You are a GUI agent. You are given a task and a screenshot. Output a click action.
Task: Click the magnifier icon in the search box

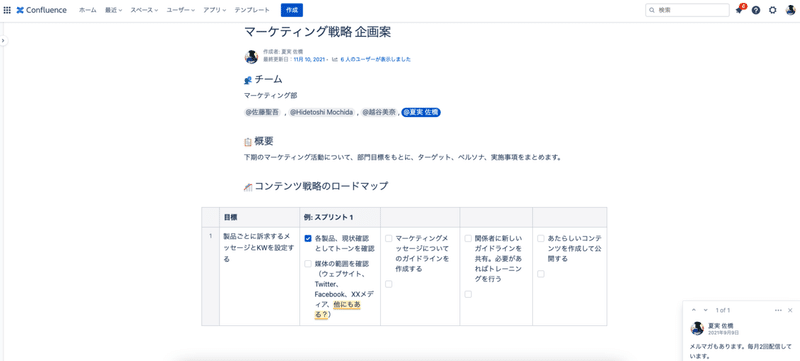(653, 10)
